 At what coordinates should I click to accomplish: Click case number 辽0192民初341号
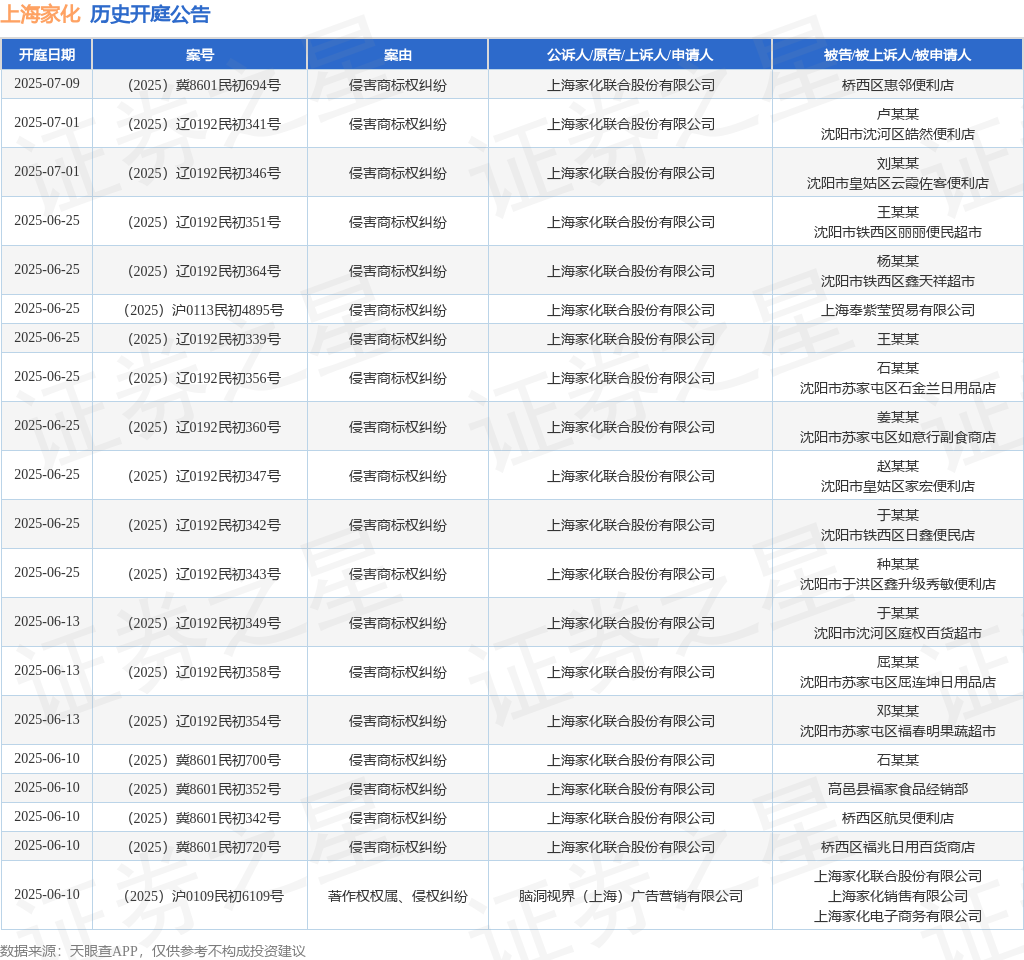coord(204,124)
